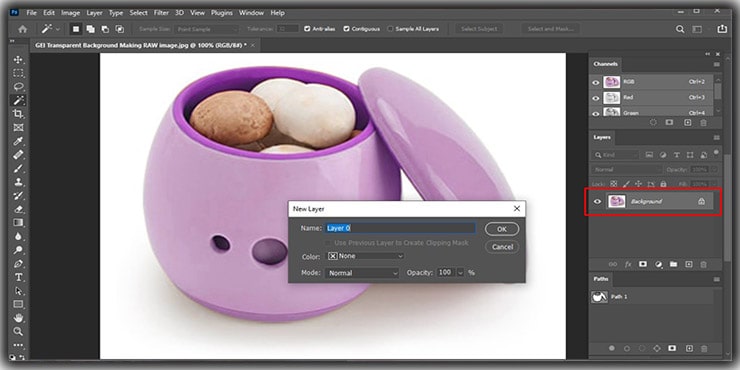Select the Blur tool
The height and width of the screenshot is (370, 740).
point(18,236)
